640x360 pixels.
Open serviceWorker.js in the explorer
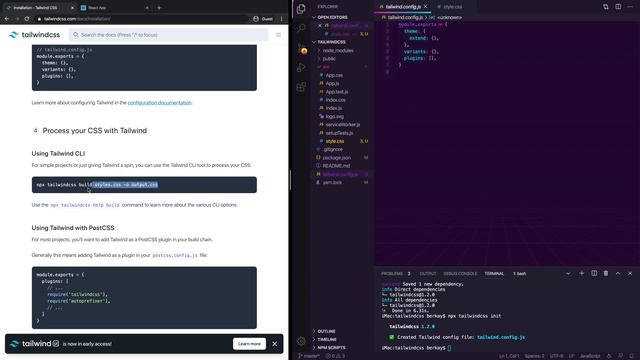pyautogui.click(x=342, y=124)
